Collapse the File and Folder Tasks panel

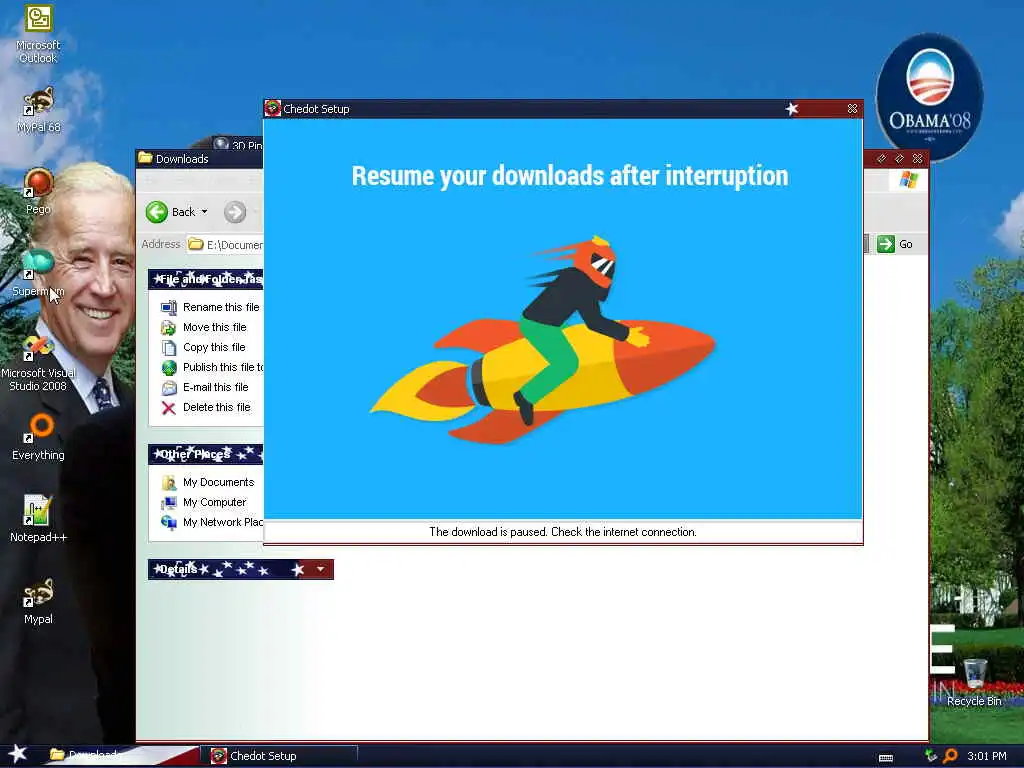tap(206, 279)
